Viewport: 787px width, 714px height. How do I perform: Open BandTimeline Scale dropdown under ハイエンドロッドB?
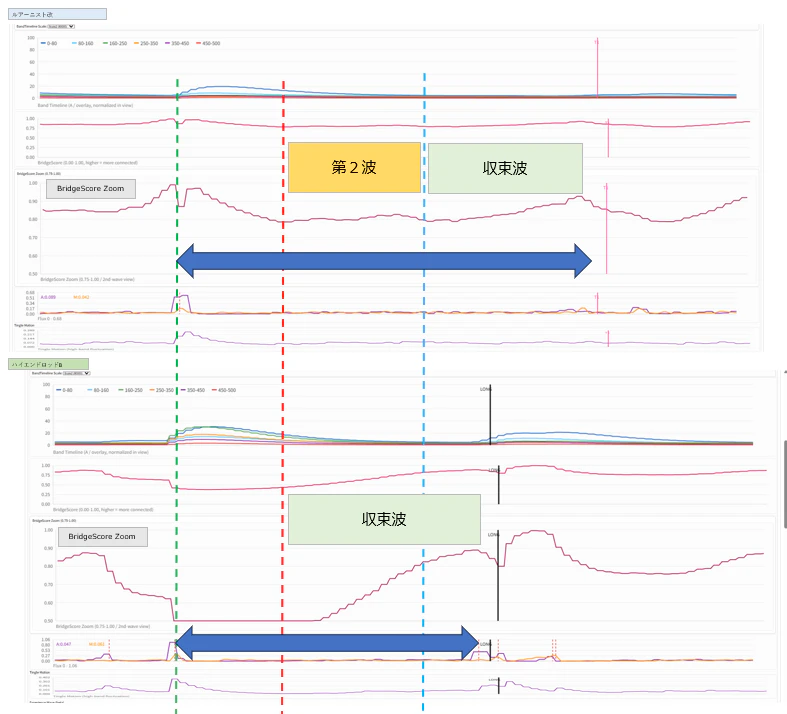pos(76,373)
